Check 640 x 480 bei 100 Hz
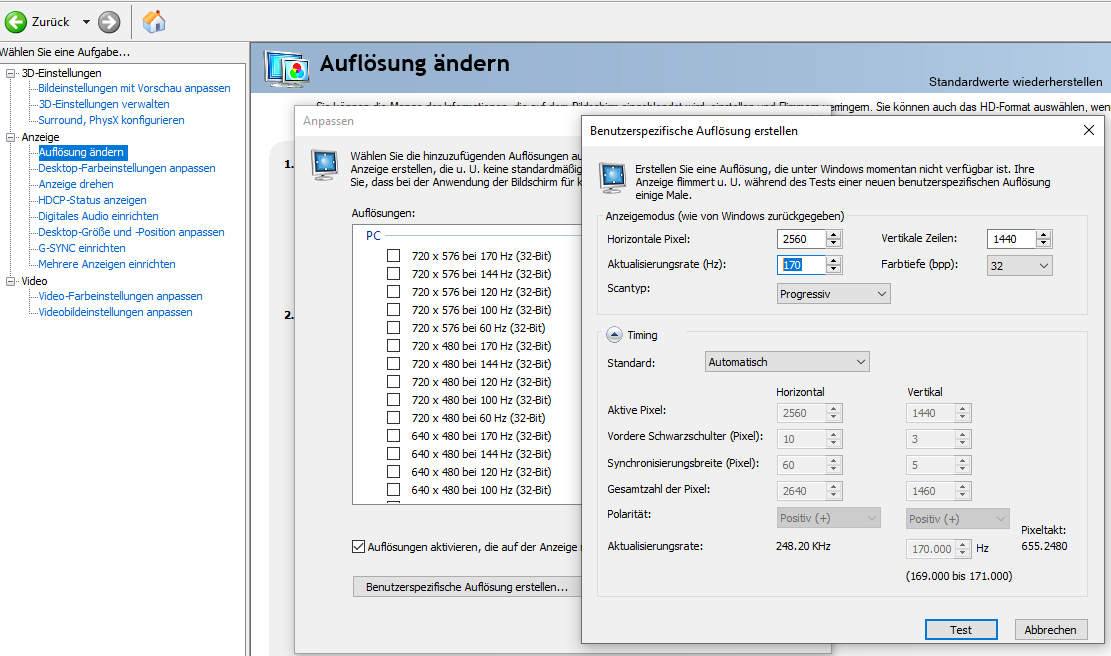This screenshot has height=656, width=1111. [394, 490]
